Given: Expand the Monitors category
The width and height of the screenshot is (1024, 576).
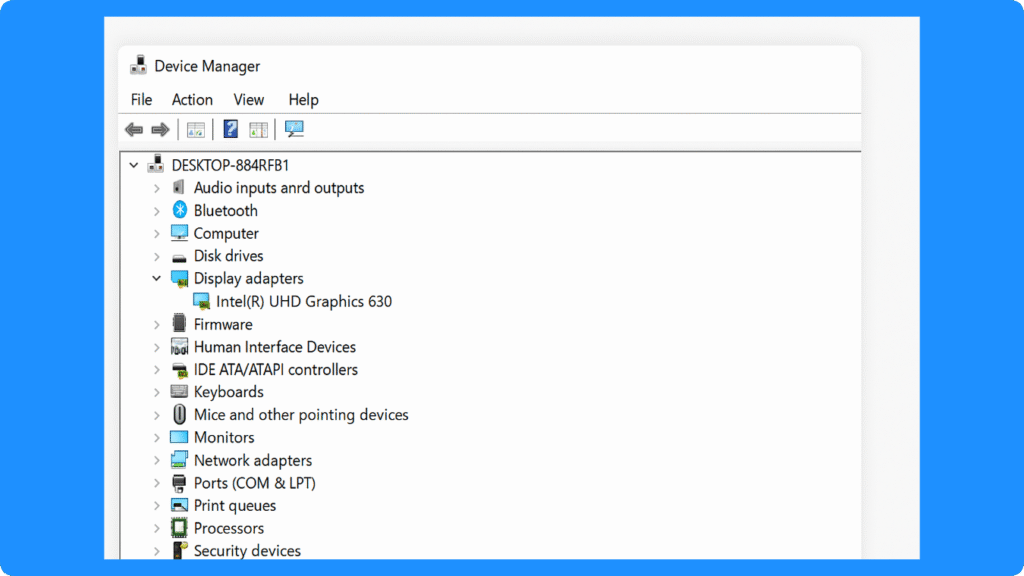Looking at the screenshot, I should click(157, 437).
